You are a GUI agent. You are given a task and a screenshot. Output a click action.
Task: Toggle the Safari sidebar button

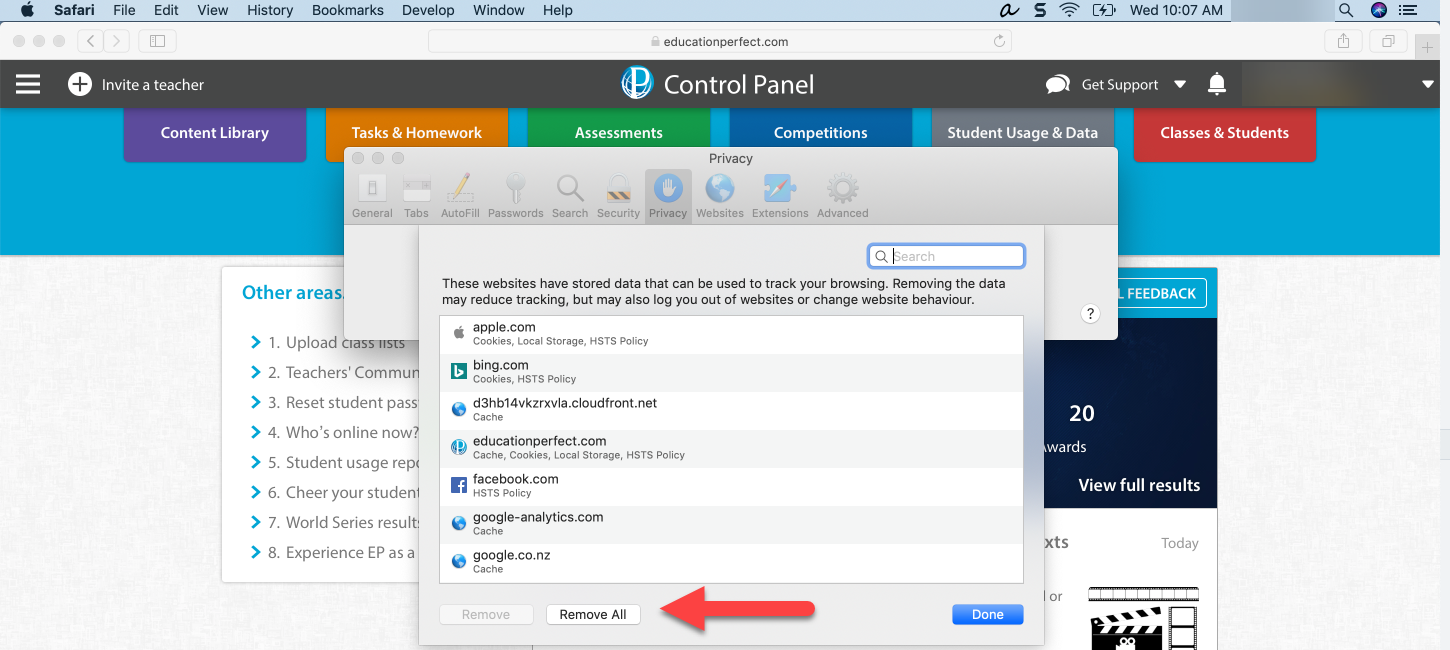click(157, 41)
